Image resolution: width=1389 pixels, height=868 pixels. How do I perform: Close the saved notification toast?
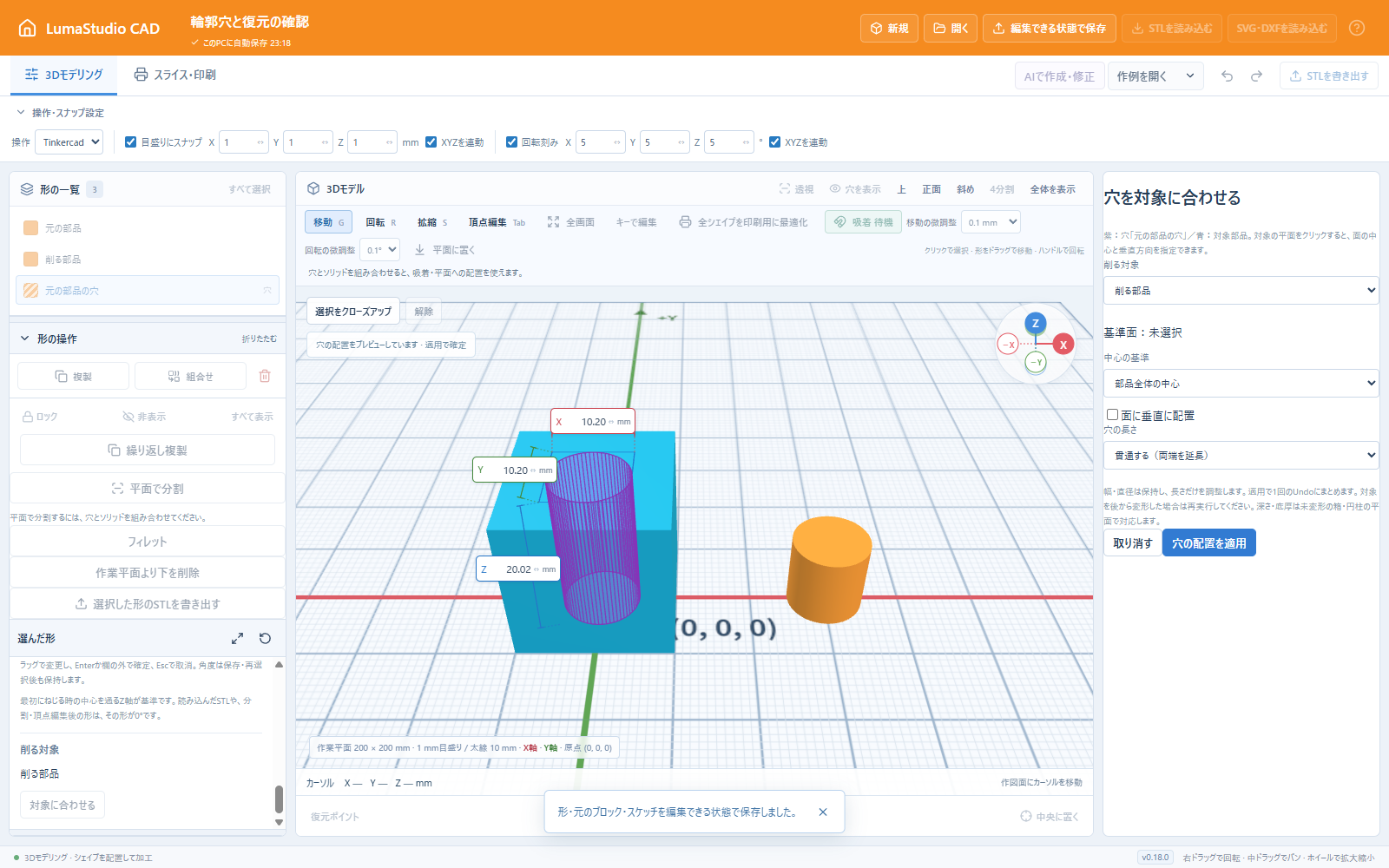tap(823, 812)
